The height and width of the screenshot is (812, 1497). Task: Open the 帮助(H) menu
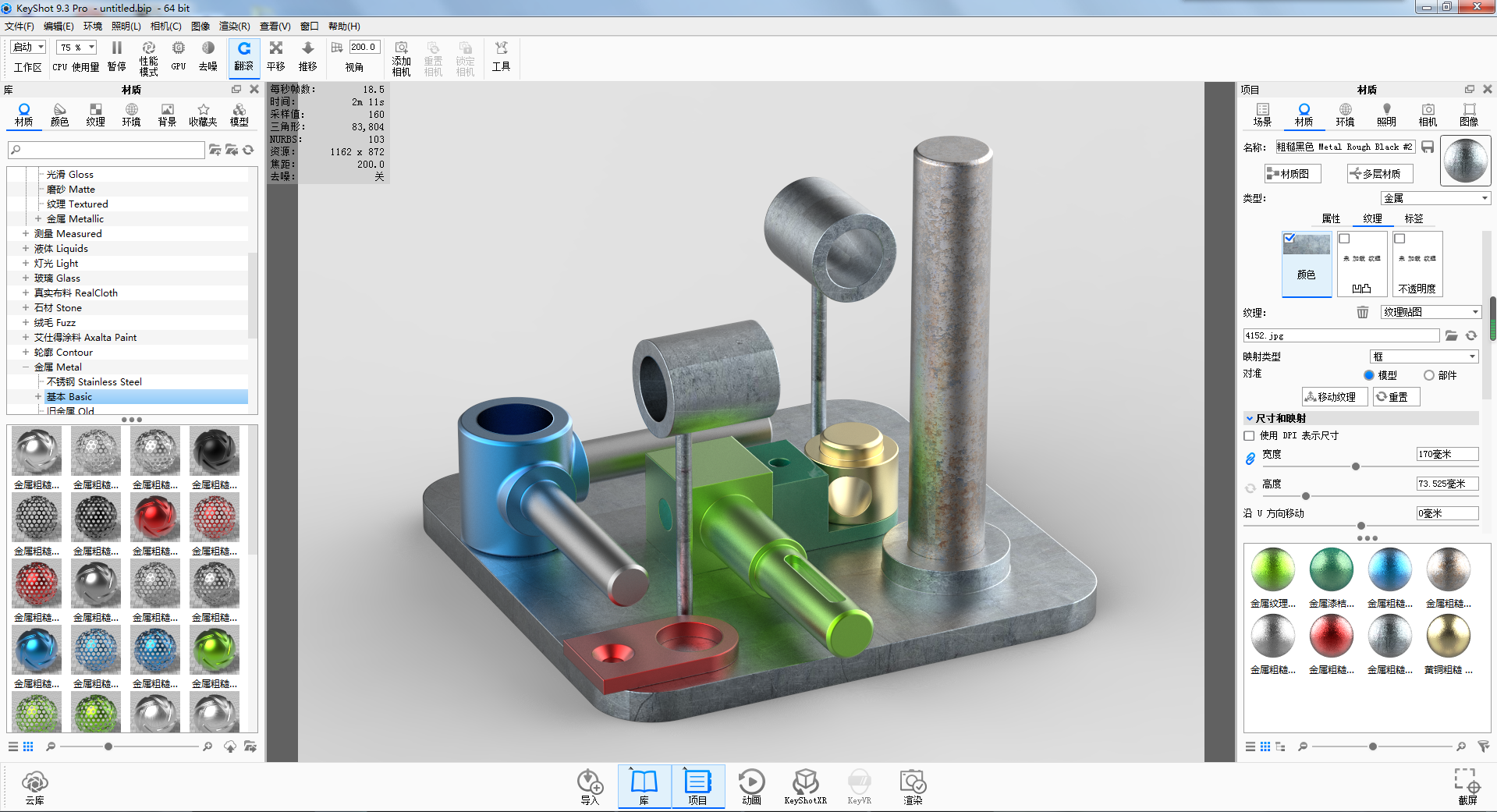(344, 27)
